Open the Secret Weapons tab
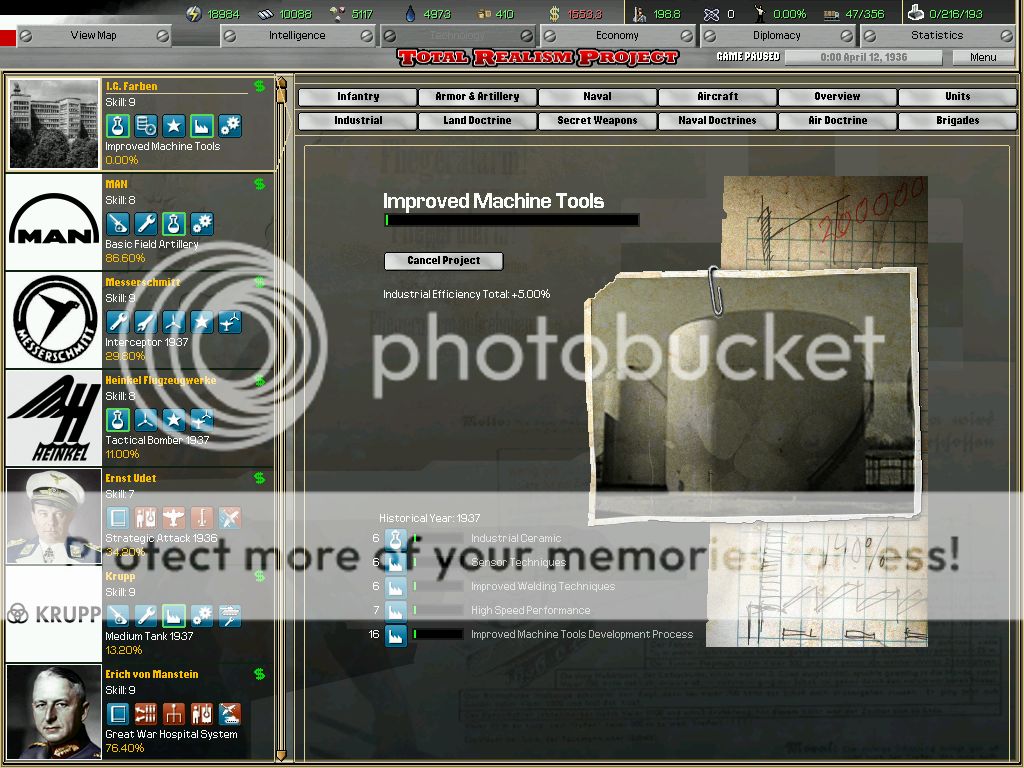This screenshot has width=1024, height=768. point(597,120)
